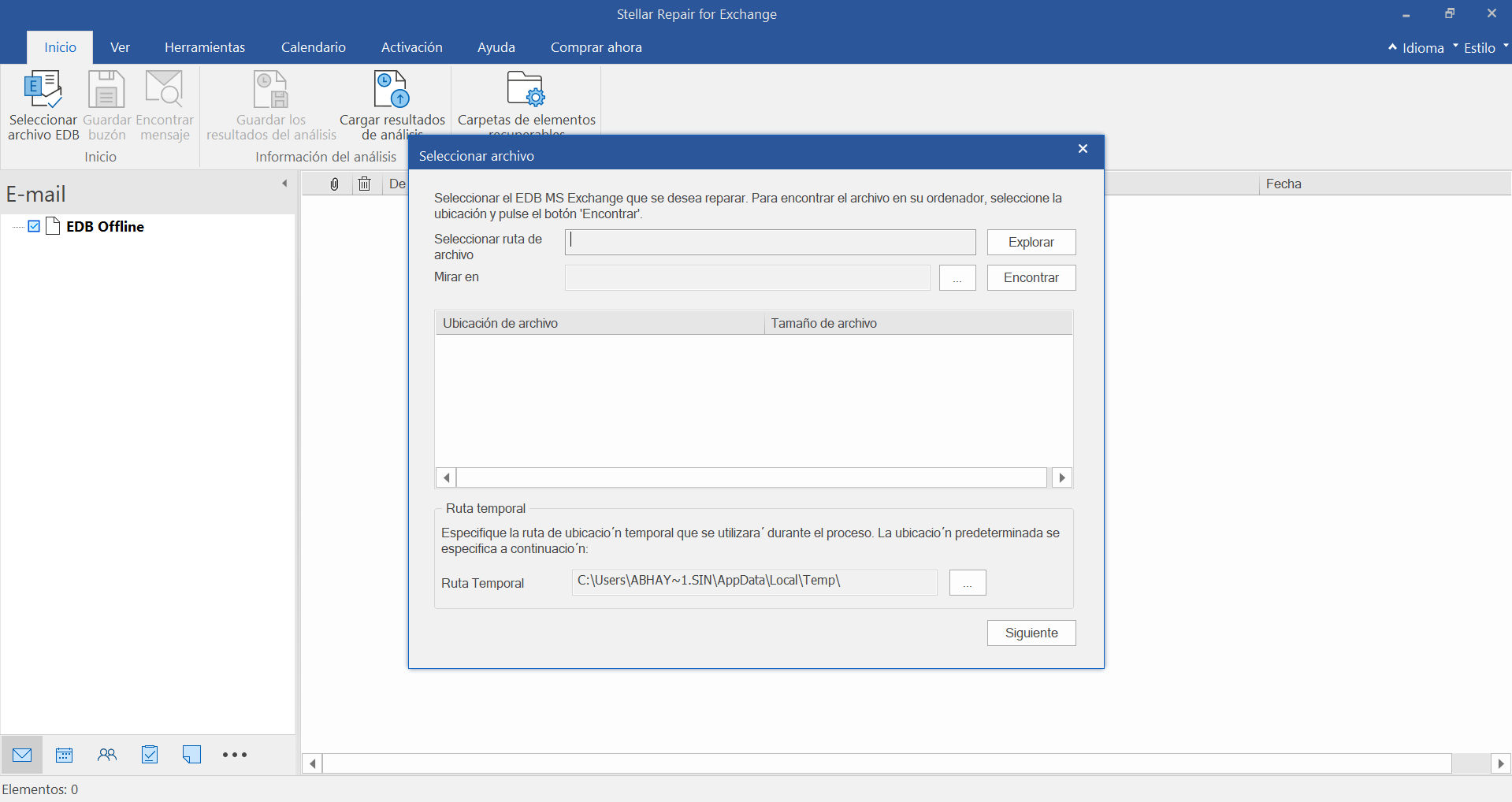Switch to the Calendar view icon
The height and width of the screenshot is (802, 1512).
pyautogui.click(x=64, y=754)
